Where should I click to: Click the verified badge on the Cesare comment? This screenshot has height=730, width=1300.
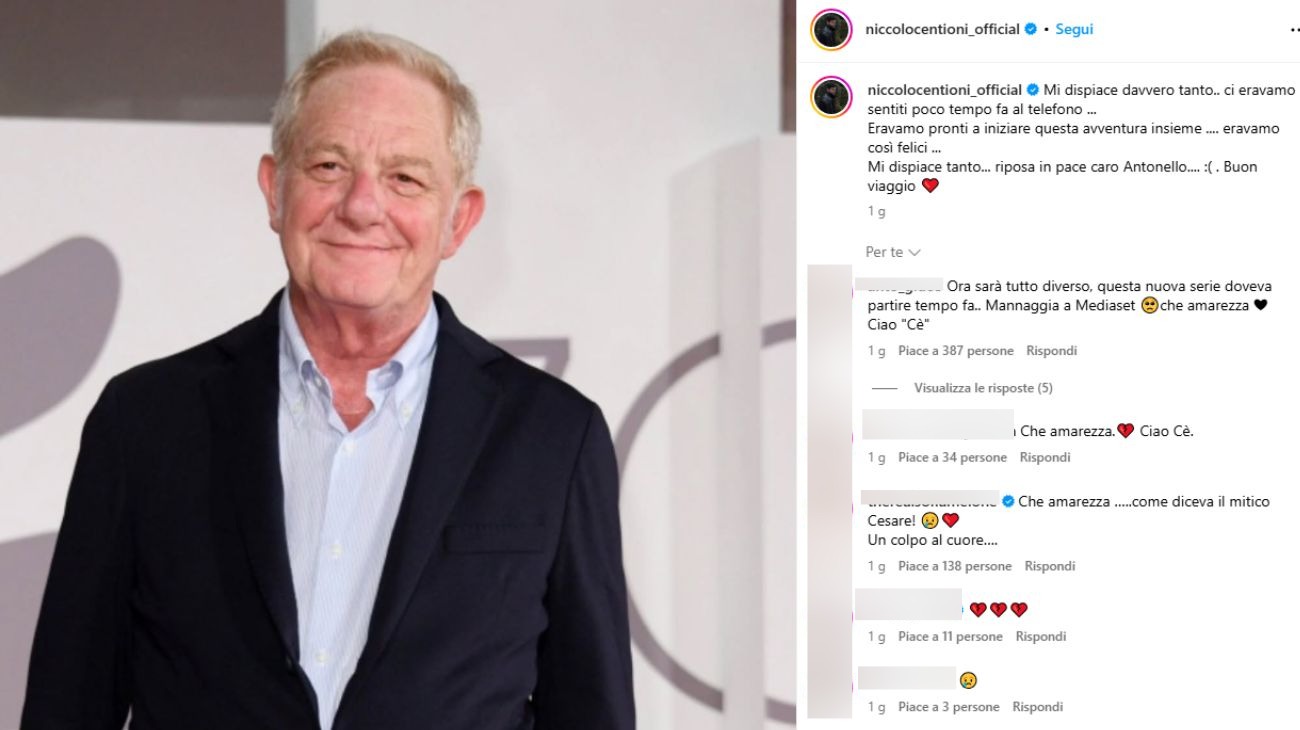pos(1008,502)
